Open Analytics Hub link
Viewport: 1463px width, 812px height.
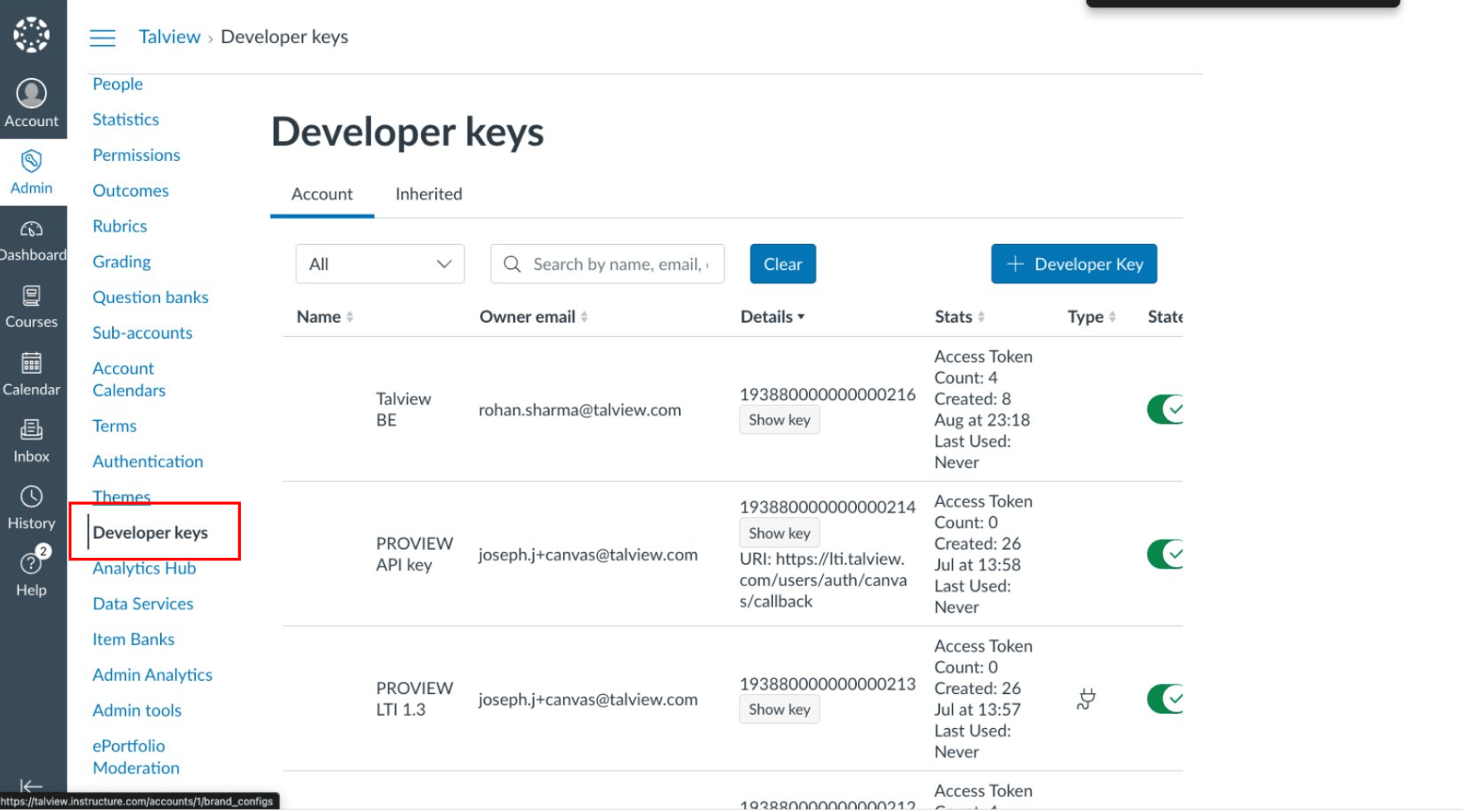click(144, 569)
